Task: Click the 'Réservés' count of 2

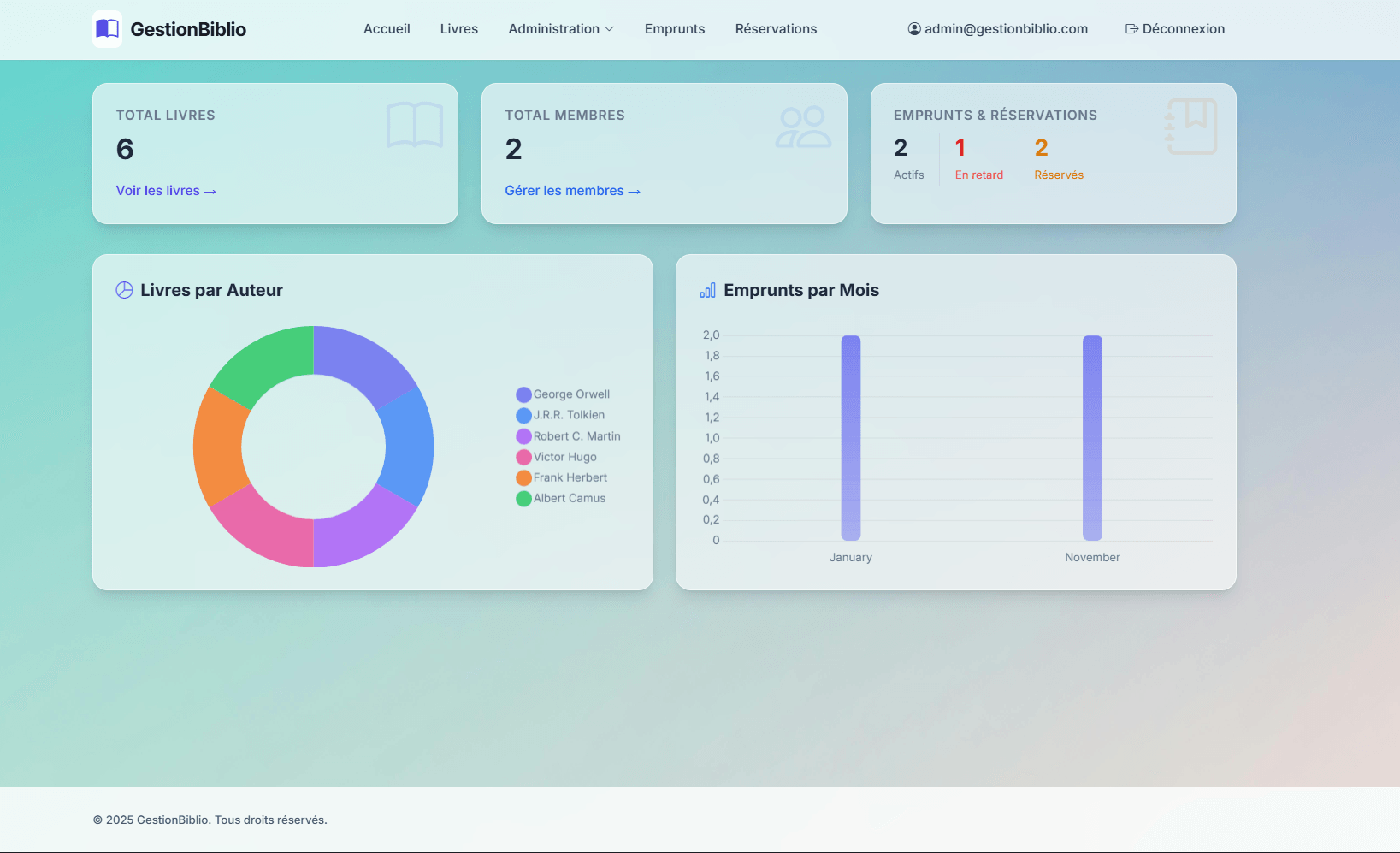Action: [x=1041, y=148]
